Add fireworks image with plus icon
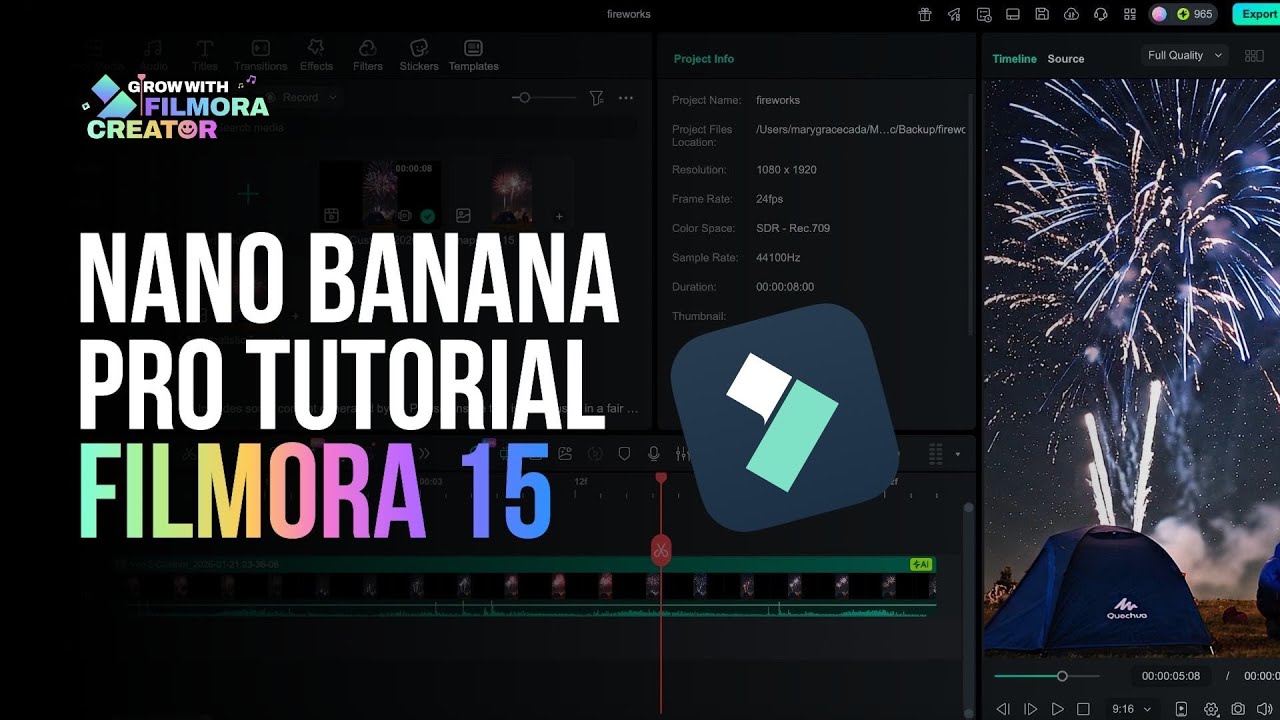 pyautogui.click(x=559, y=216)
